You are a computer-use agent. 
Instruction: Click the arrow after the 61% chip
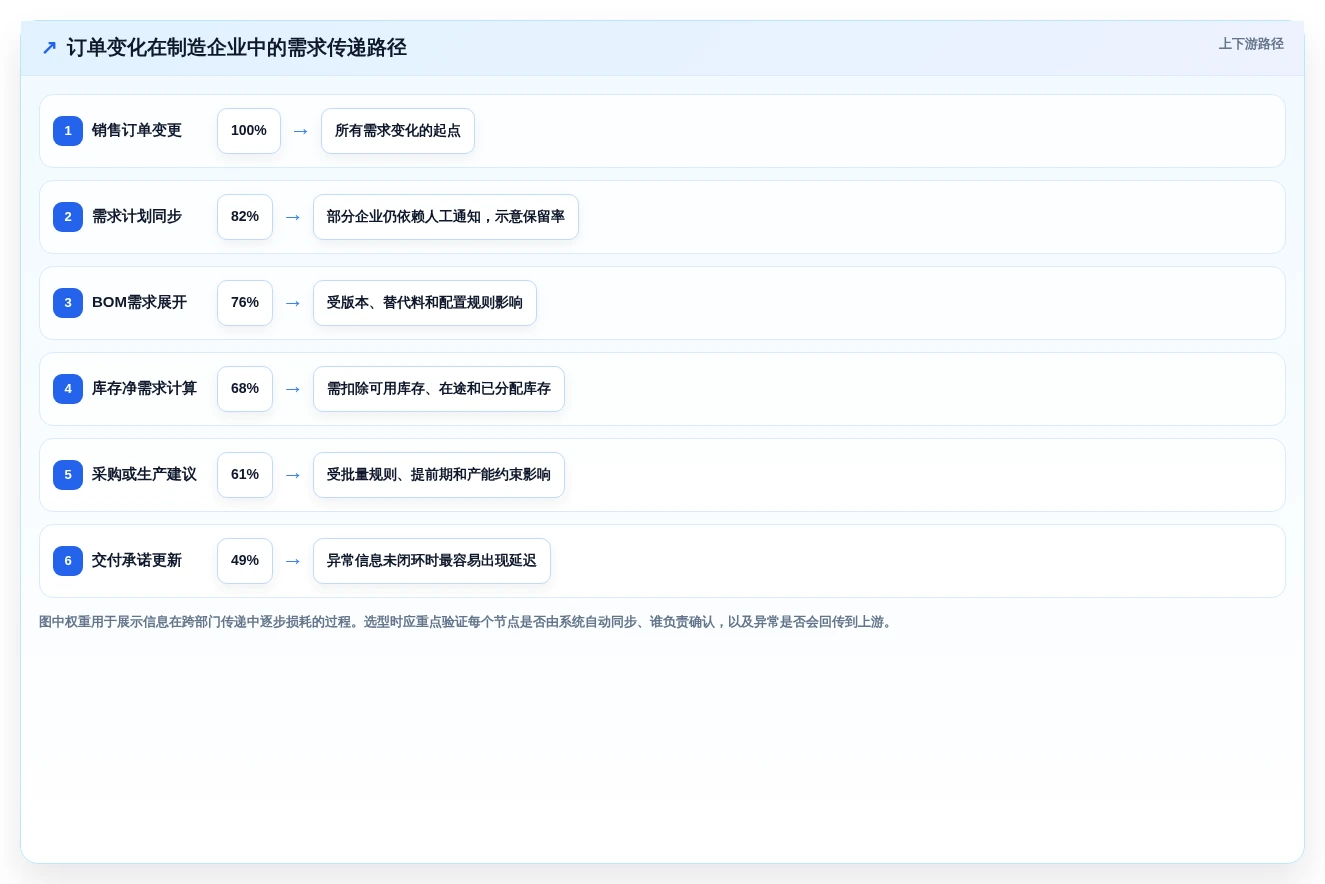(x=293, y=475)
